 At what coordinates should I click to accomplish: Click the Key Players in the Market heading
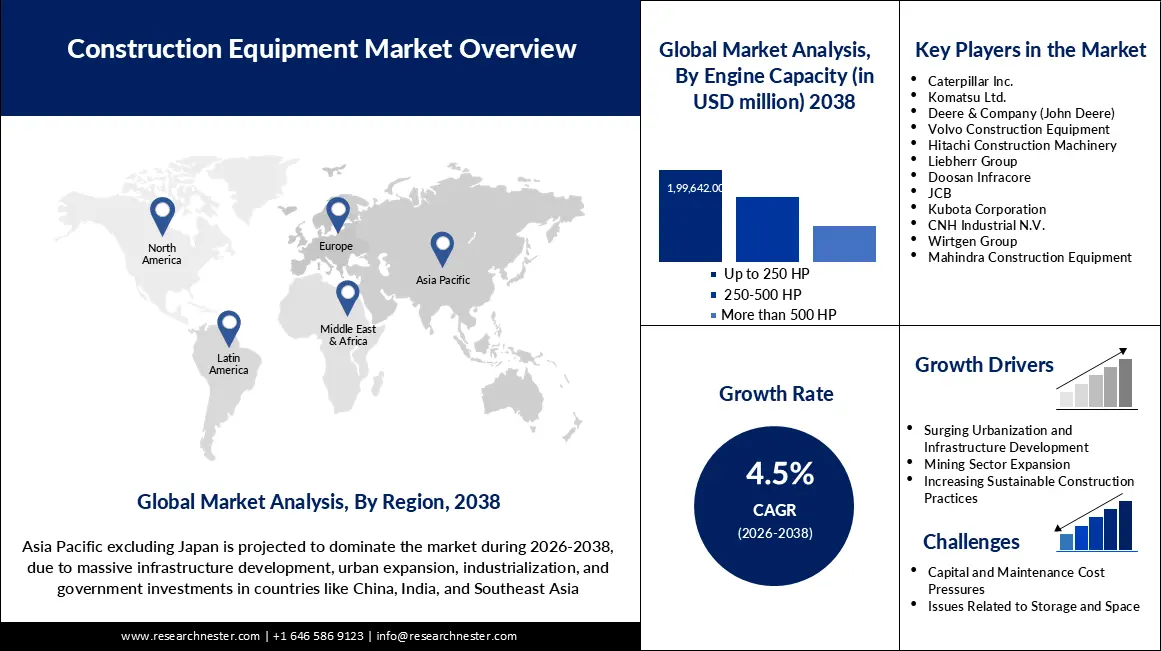[x=1030, y=50]
